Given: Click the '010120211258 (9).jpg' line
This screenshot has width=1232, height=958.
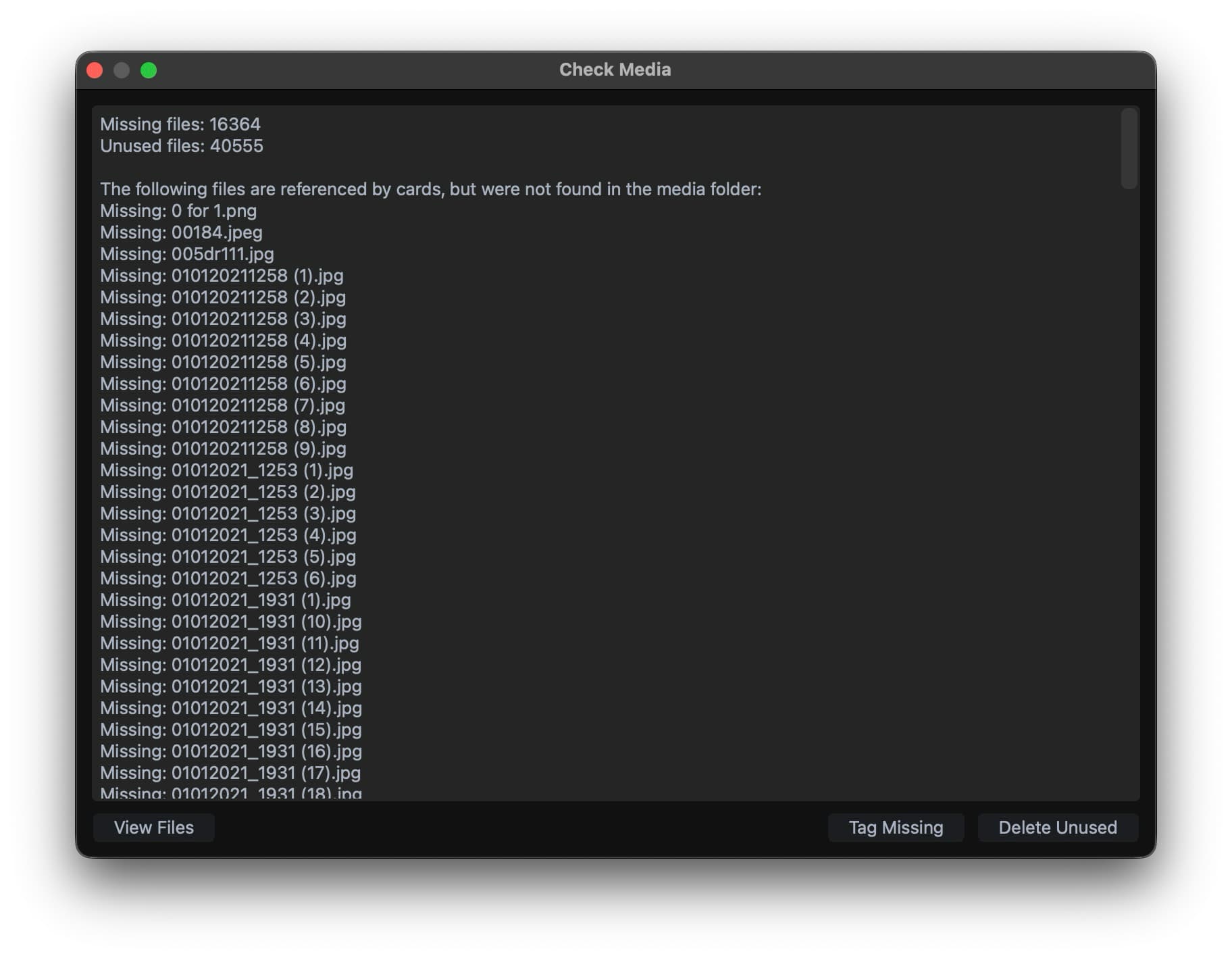Looking at the screenshot, I should tap(223, 449).
